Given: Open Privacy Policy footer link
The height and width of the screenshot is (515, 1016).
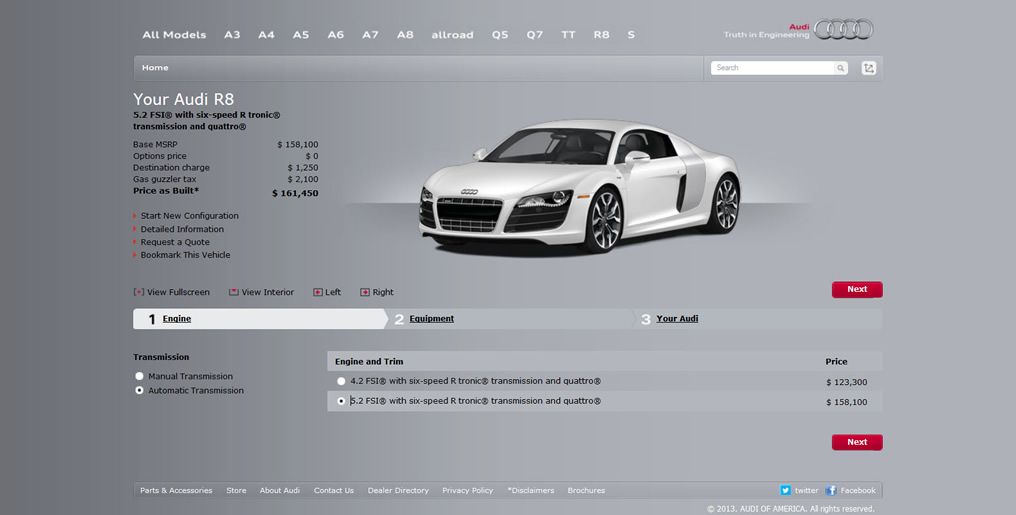Looking at the screenshot, I should pyautogui.click(x=468, y=490).
